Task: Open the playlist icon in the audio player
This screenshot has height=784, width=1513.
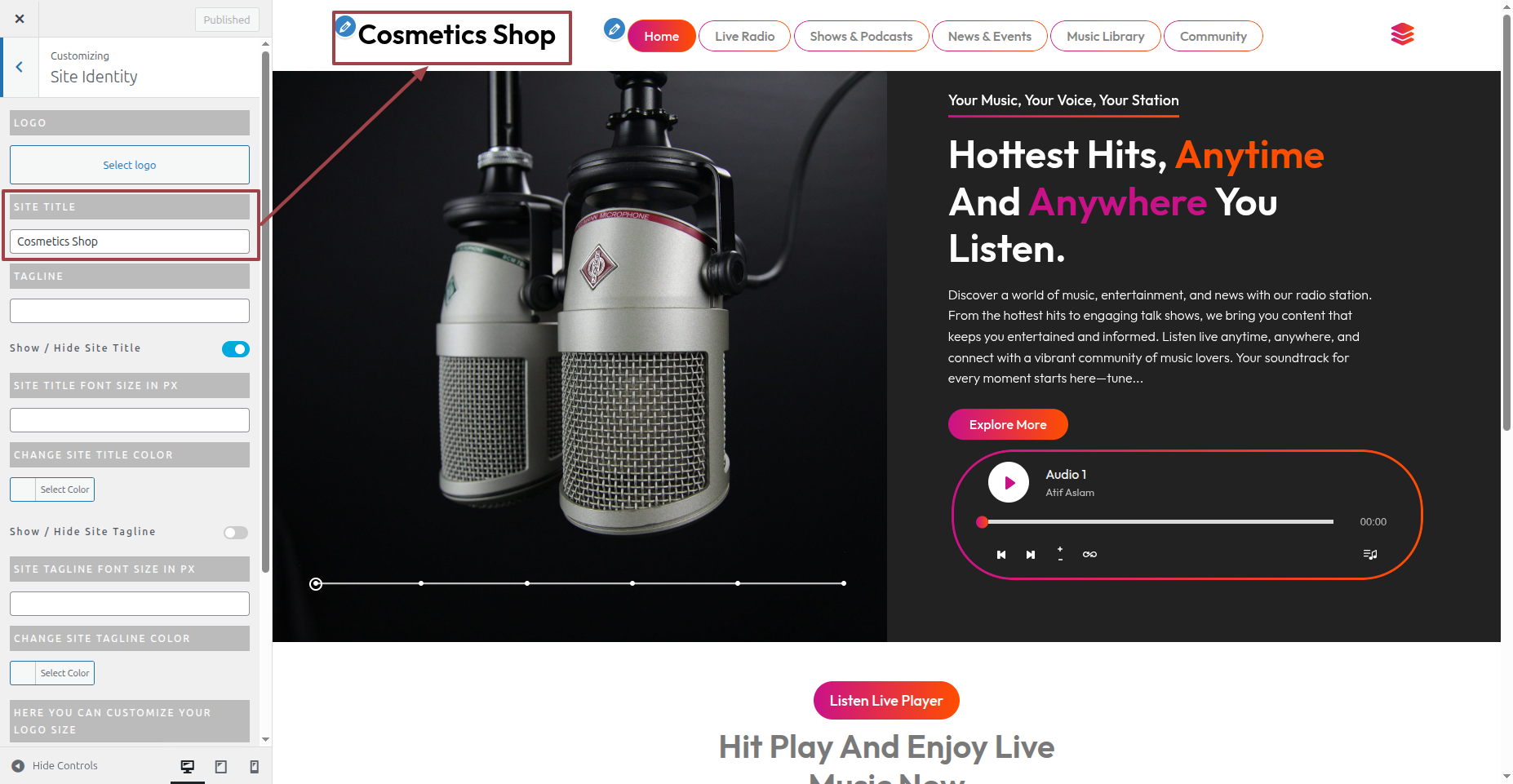Action: 1370,555
